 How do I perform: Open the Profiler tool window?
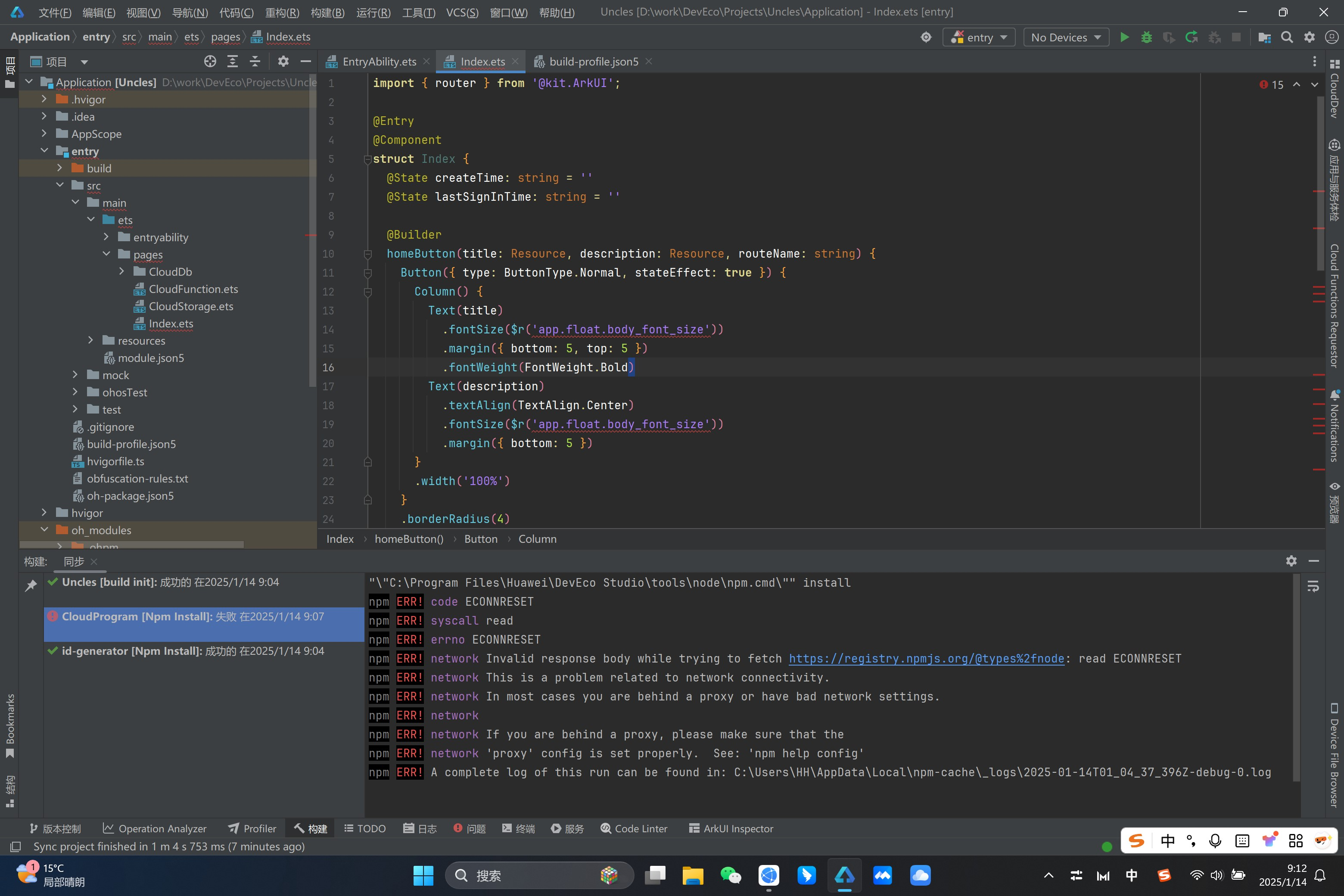pos(252,828)
